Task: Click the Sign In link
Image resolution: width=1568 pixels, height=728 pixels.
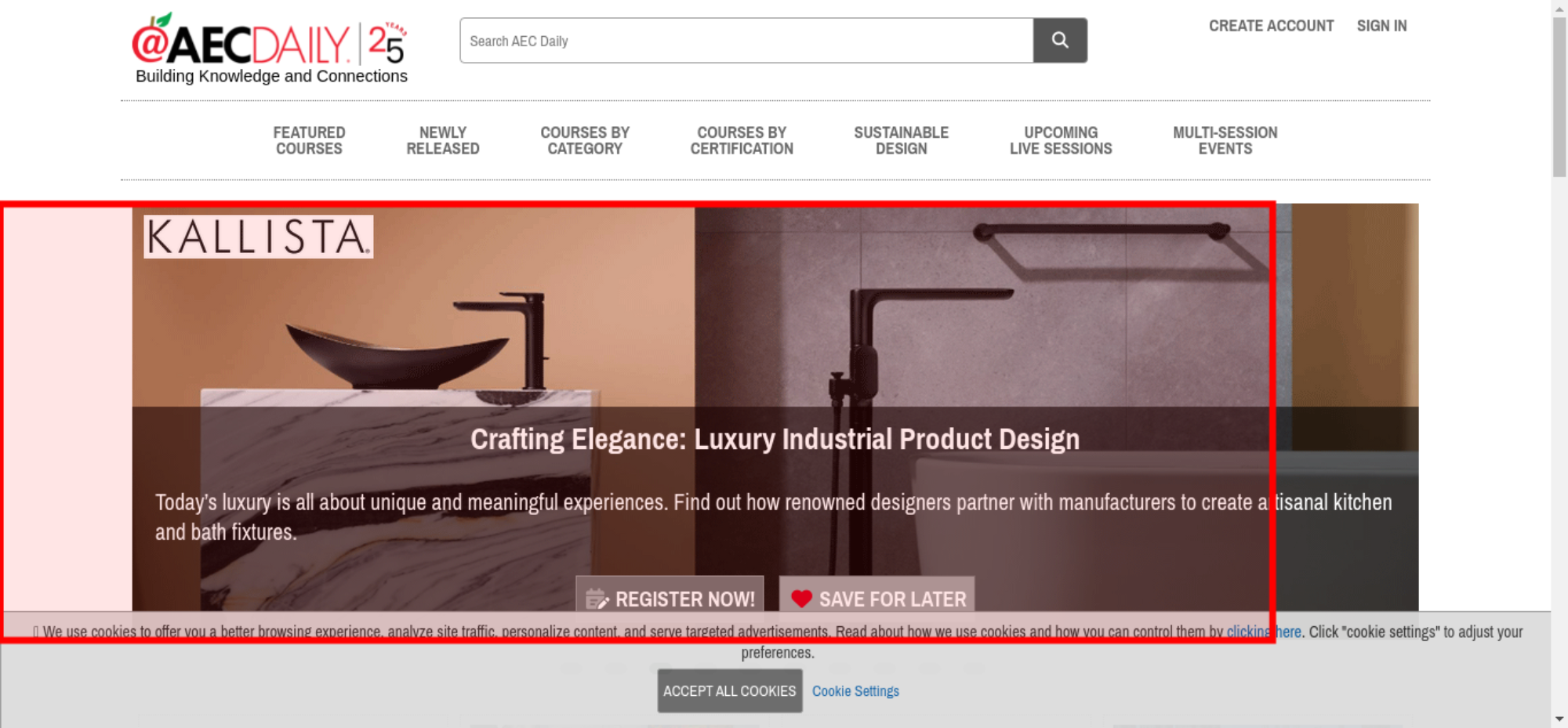Action: pos(1381,26)
